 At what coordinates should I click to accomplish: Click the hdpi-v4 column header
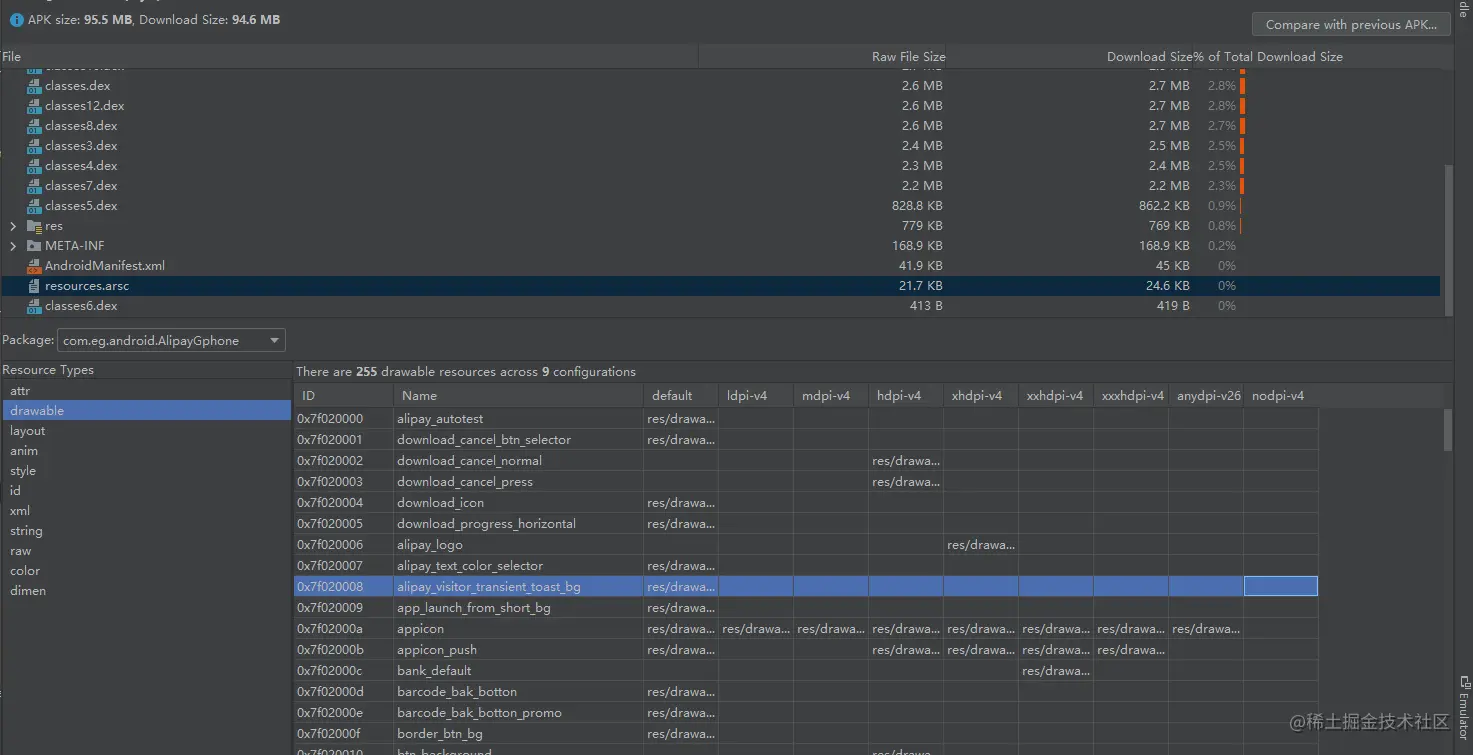click(x=906, y=396)
